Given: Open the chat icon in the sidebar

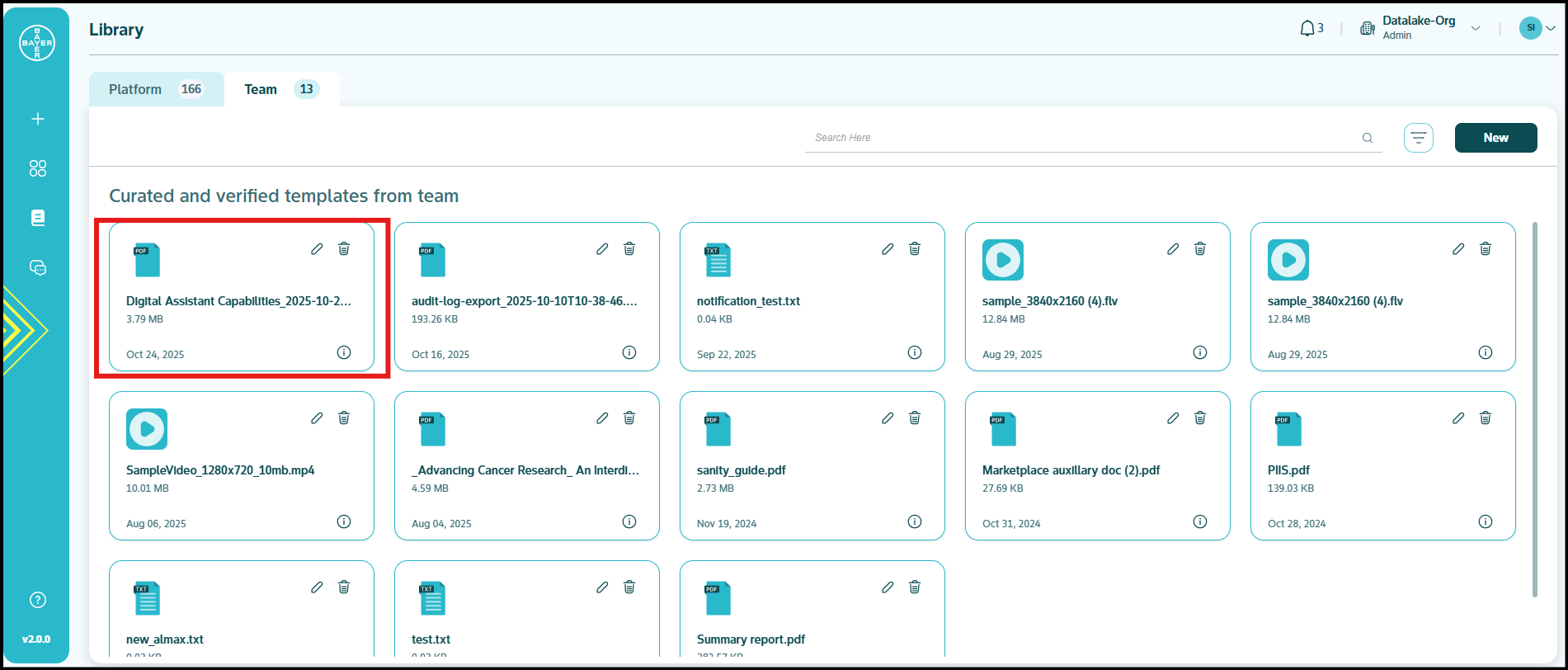Looking at the screenshot, I should click(x=38, y=267).
